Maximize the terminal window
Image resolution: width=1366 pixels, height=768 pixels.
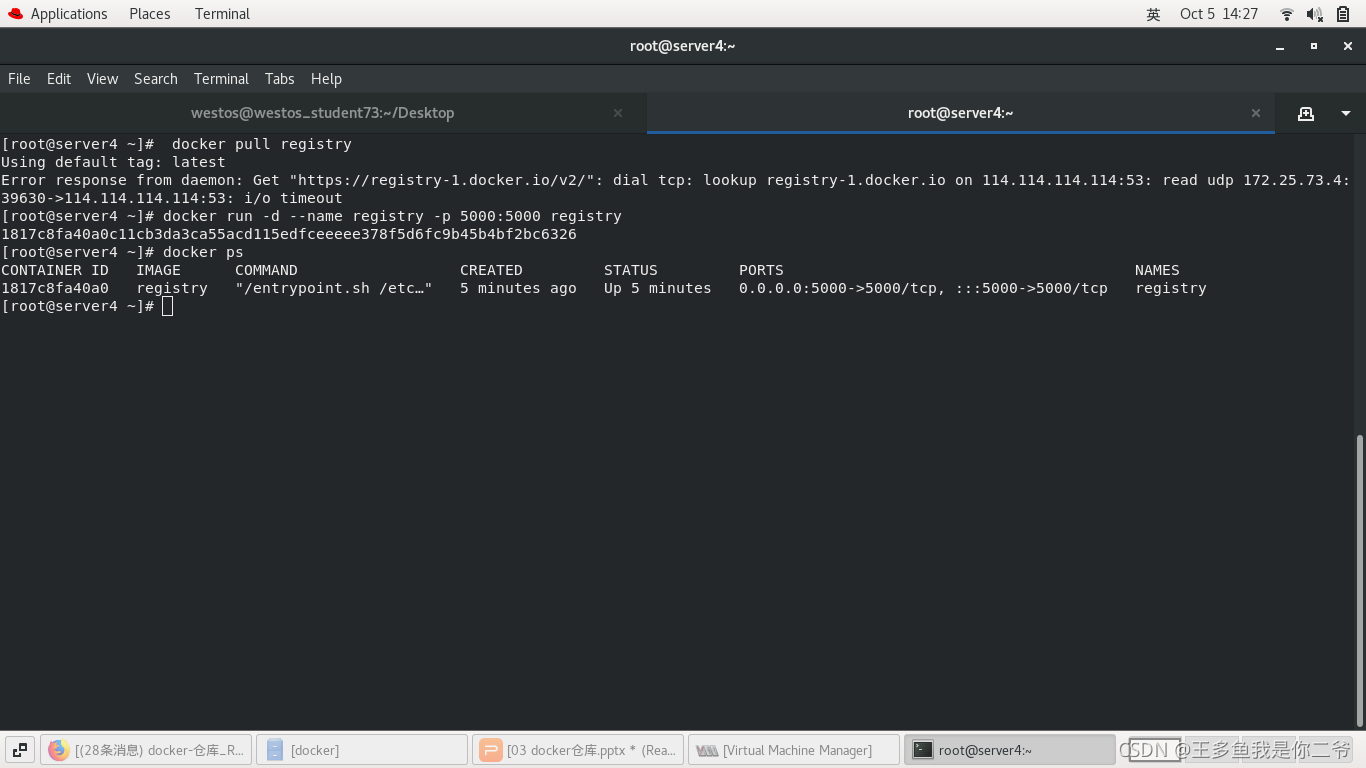click(1314, 46)
